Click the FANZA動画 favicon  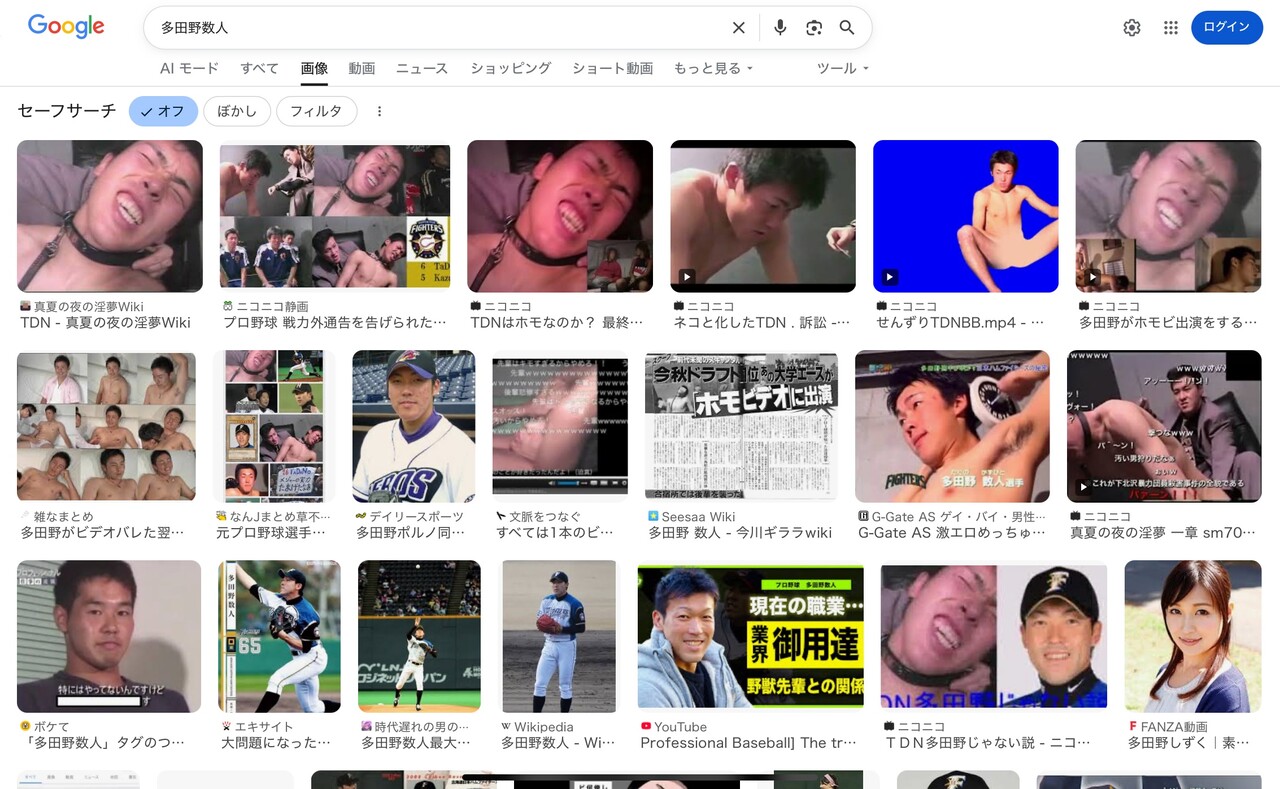pos(1133,726)
